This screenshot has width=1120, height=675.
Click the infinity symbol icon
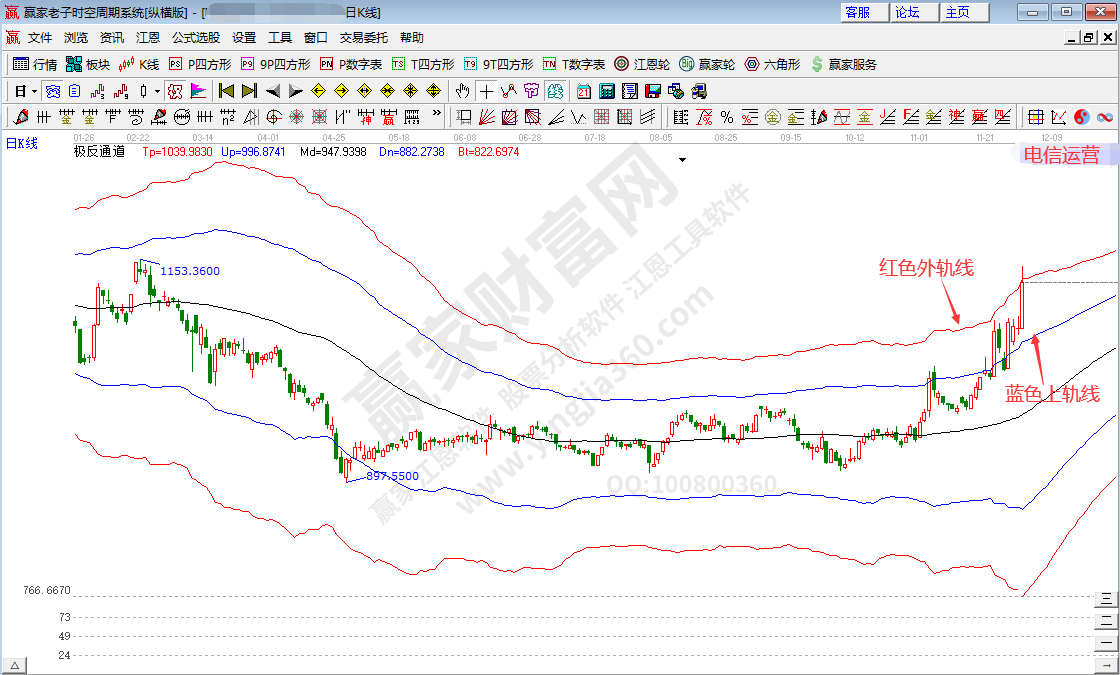1105,117
